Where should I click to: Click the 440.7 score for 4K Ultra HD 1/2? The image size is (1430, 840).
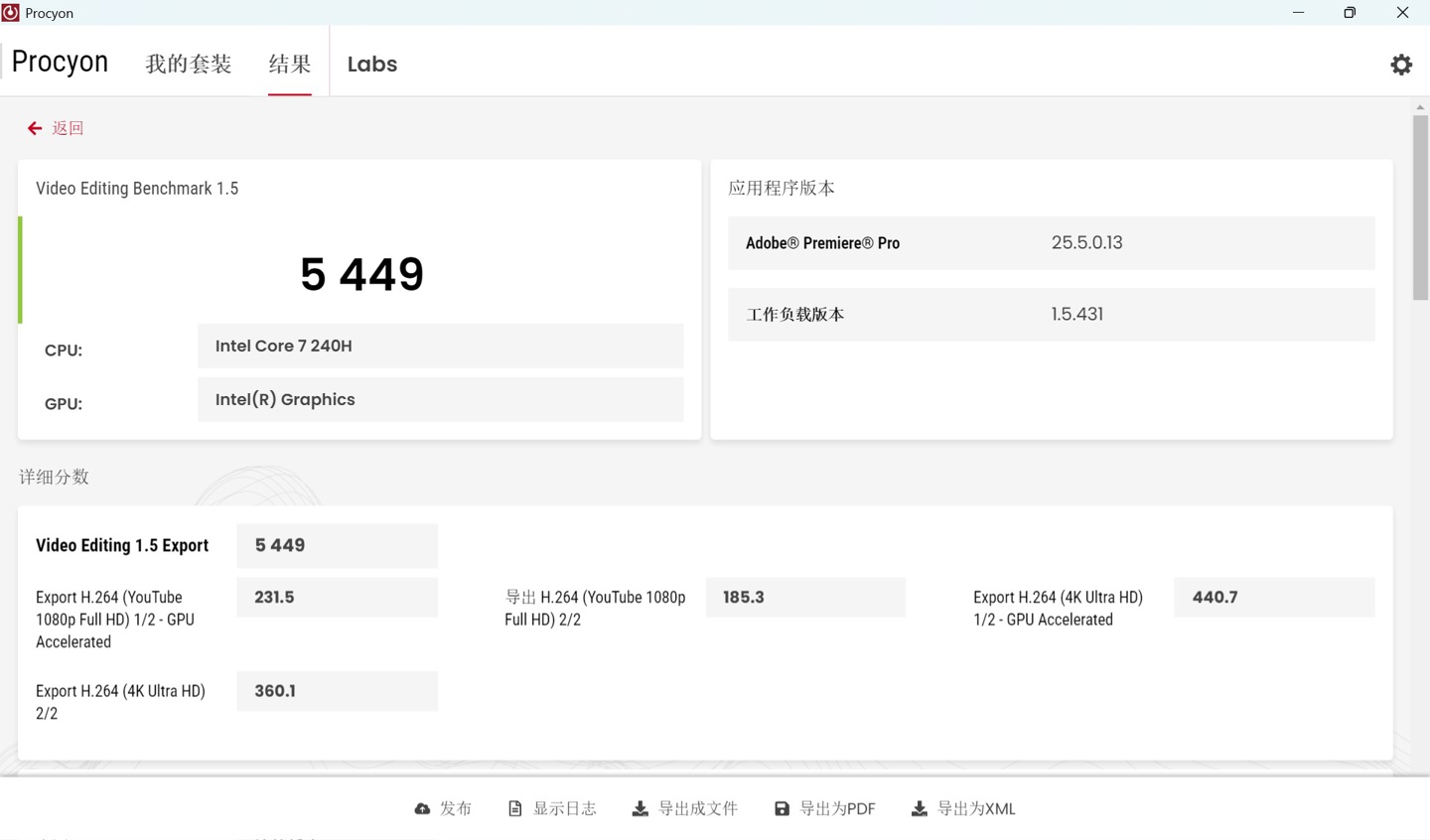pos(1273,598)
